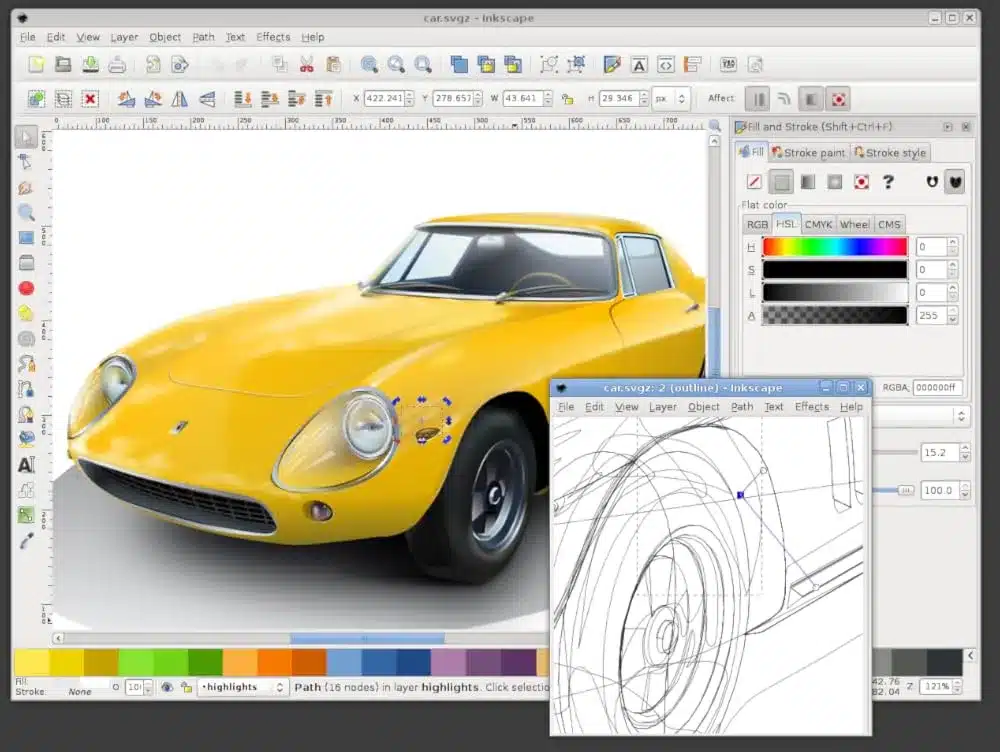Open the Effects menu
Screen dimensions: 1000x752
[272, 37]
